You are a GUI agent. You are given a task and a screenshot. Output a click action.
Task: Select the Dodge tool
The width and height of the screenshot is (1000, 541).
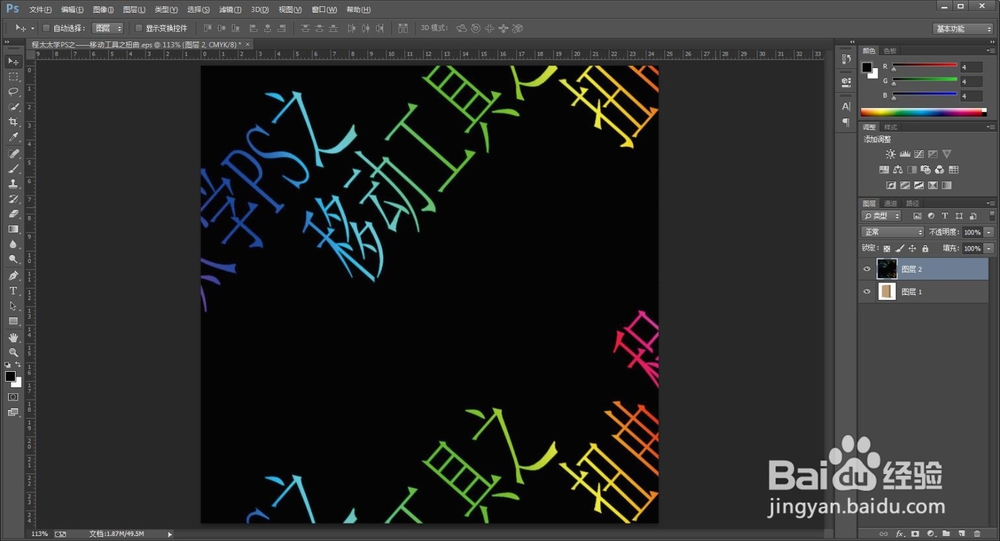tap(13, 260)
